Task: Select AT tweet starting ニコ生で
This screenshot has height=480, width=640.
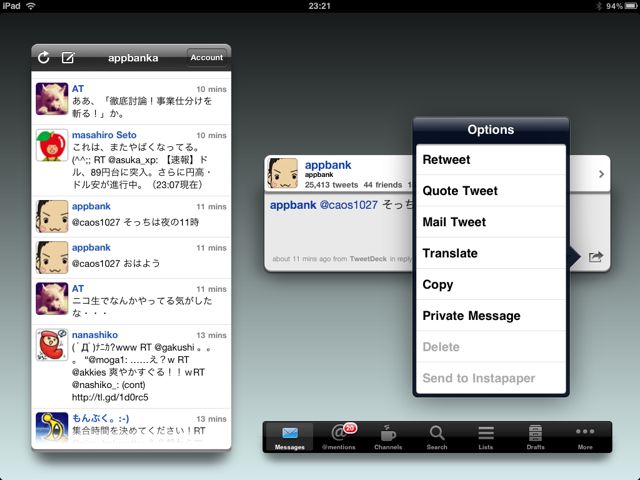Action: (x=131, y=302)
